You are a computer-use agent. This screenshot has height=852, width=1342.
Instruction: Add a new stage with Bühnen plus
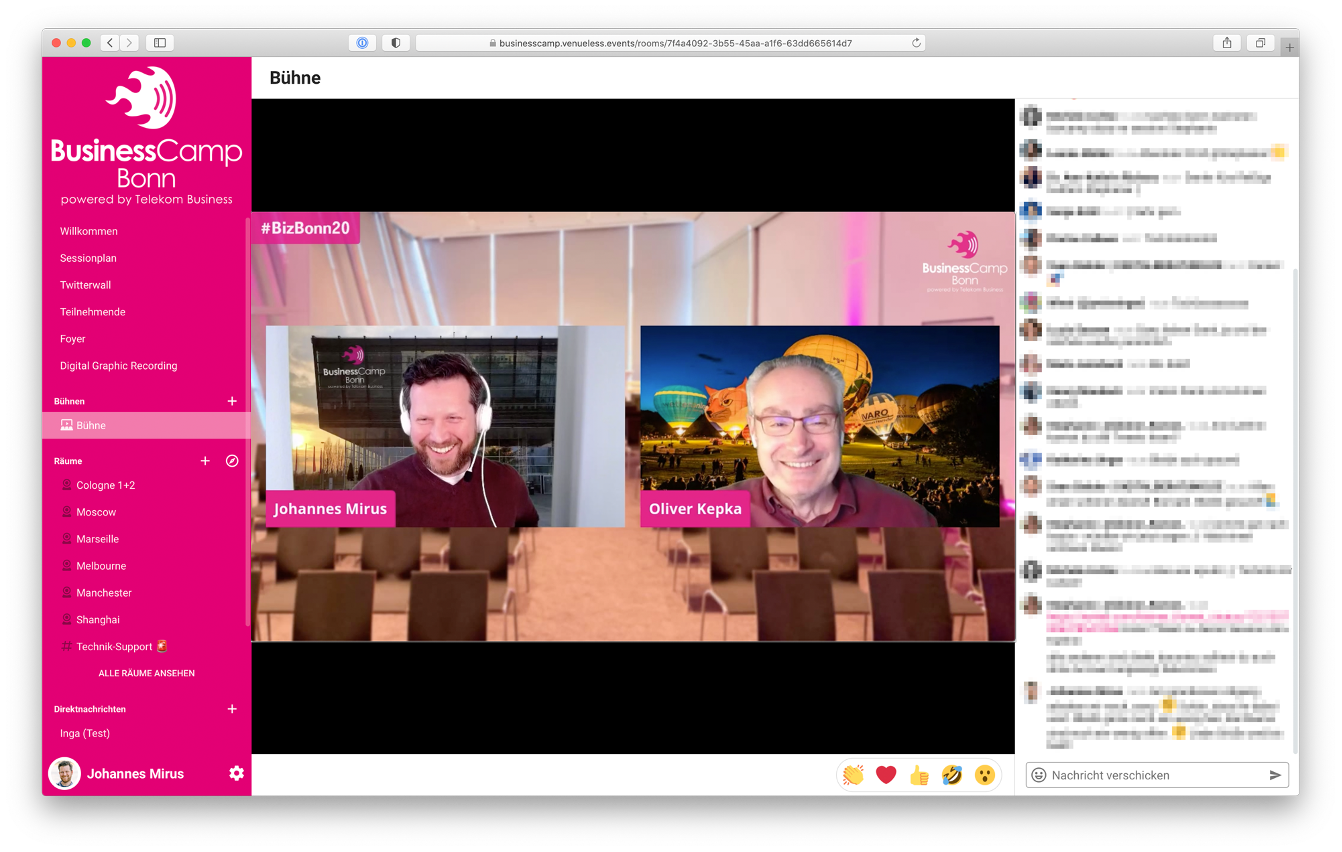[232, 401]
